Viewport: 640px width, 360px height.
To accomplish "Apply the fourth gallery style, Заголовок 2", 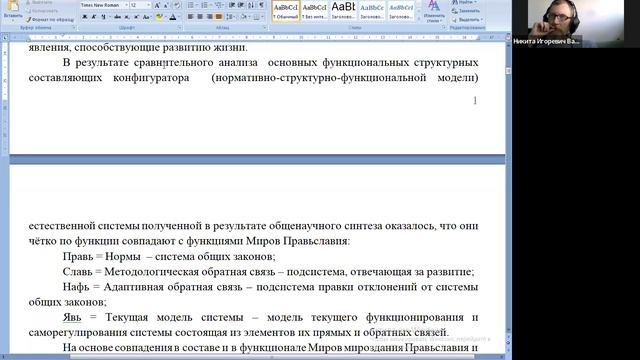I will click(x=372, y=11).
